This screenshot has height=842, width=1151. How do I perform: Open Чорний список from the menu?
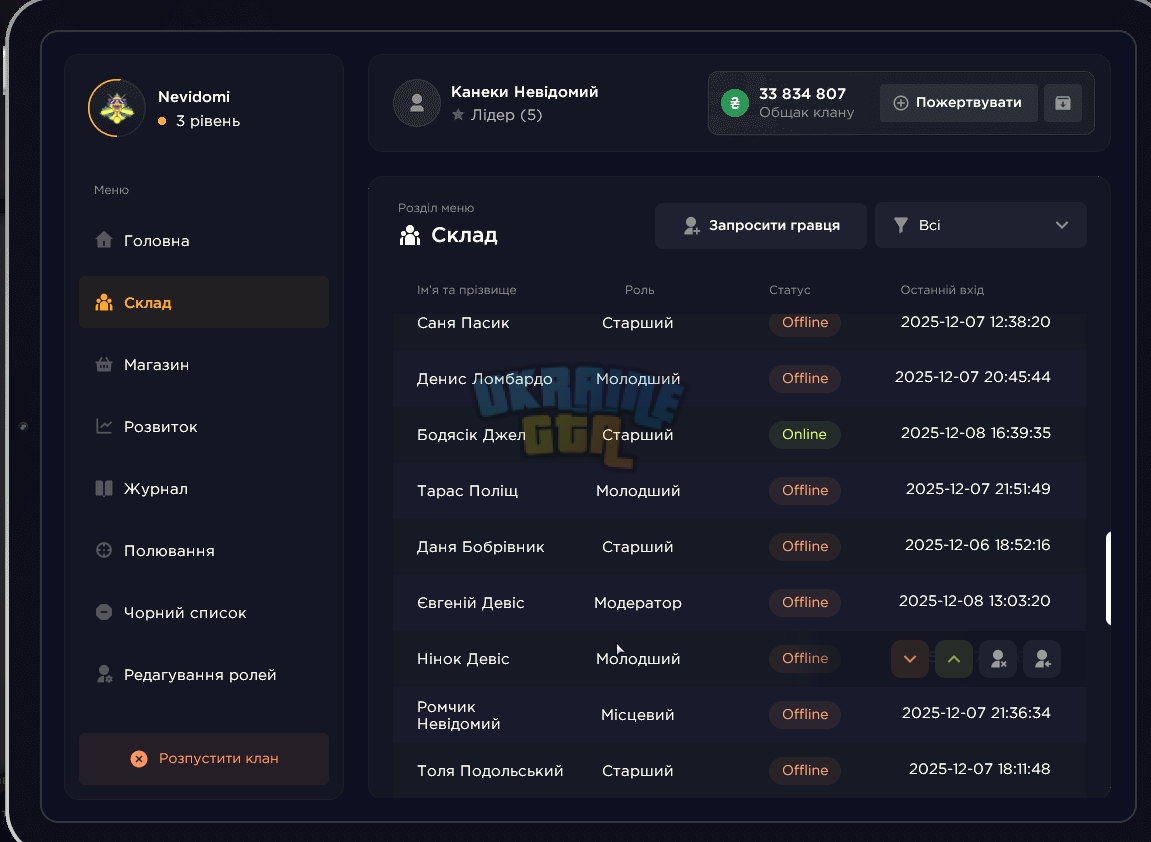click(x=204, y=613)
